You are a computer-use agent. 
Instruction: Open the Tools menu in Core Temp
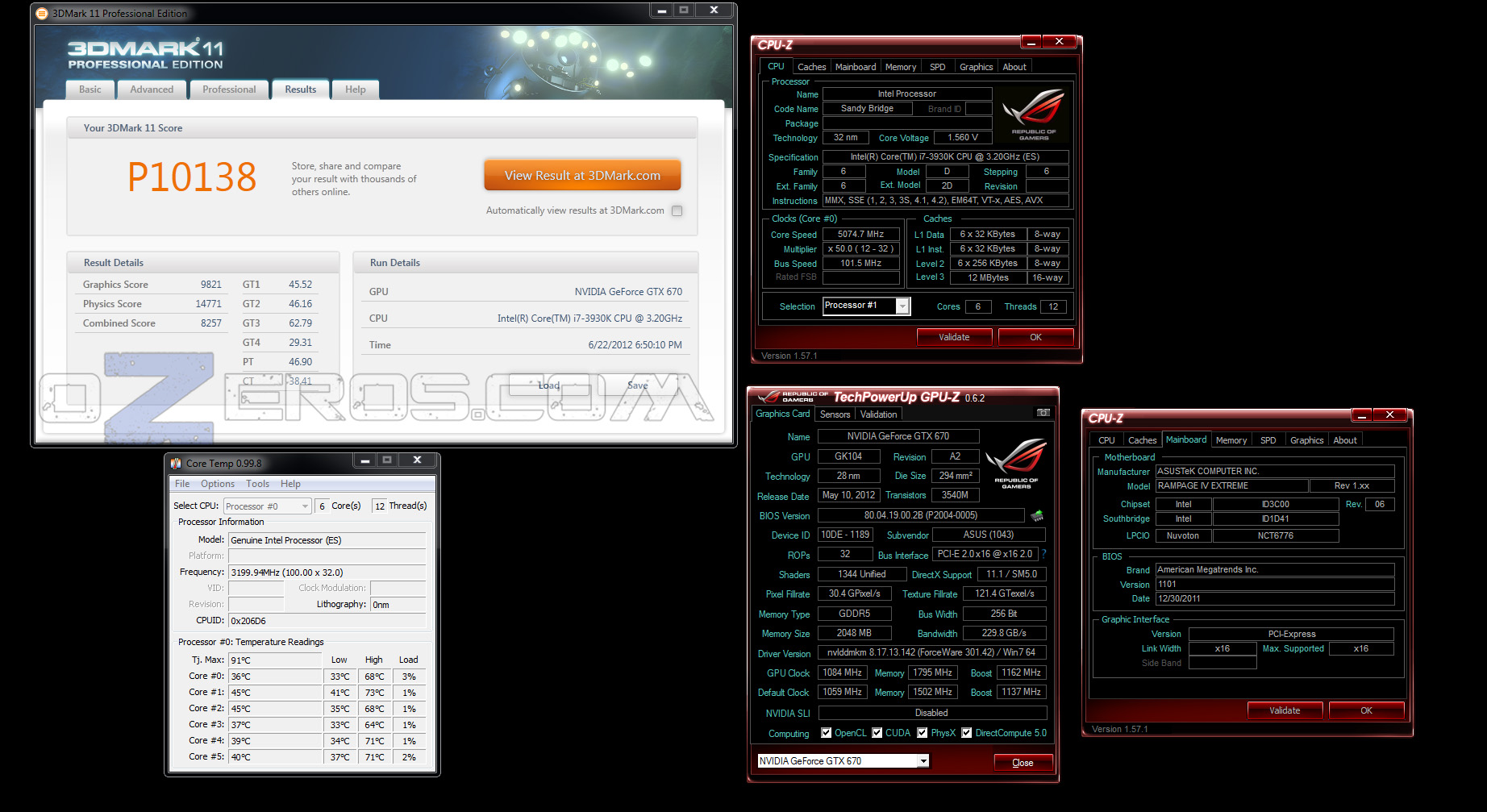click(x=257, y=484)
